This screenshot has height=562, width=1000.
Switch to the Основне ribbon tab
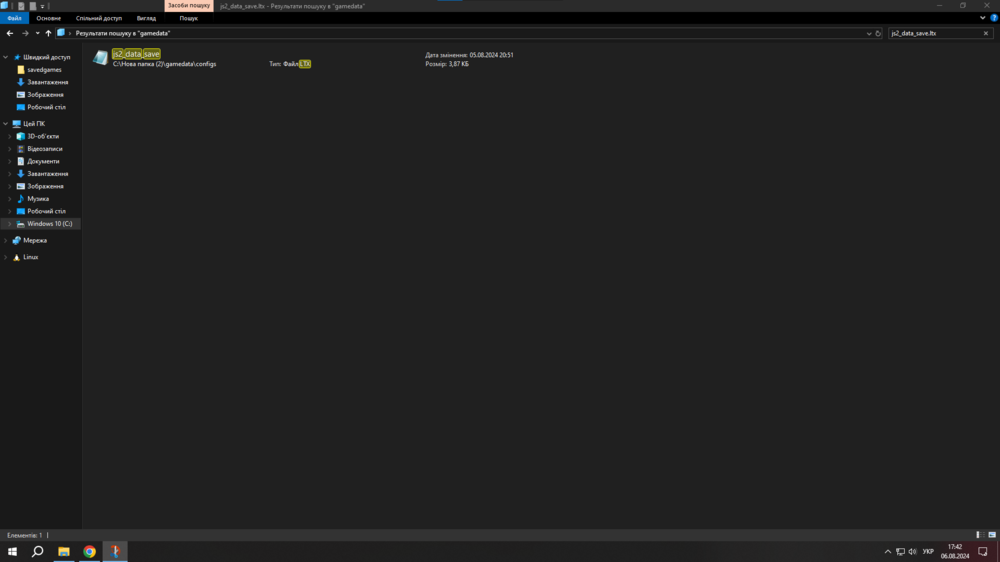point(48,18)
